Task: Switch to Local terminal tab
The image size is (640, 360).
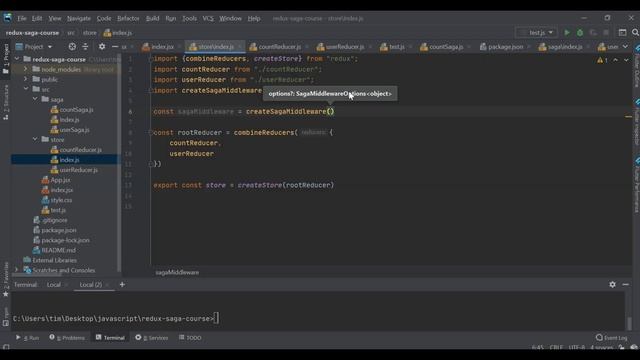Action: [53, 284]
